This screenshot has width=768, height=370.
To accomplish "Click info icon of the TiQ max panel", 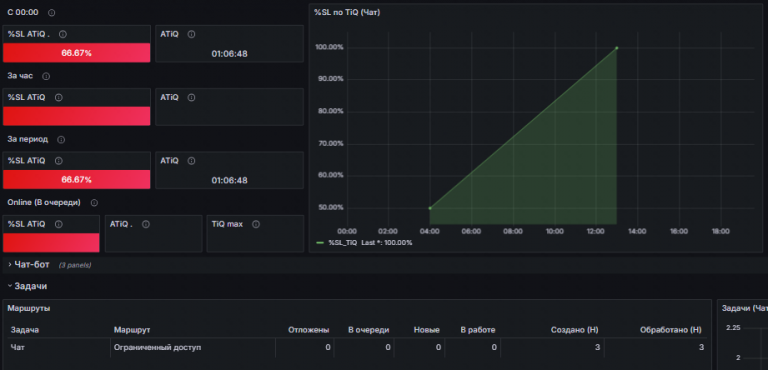I will (x=256, y=224).
